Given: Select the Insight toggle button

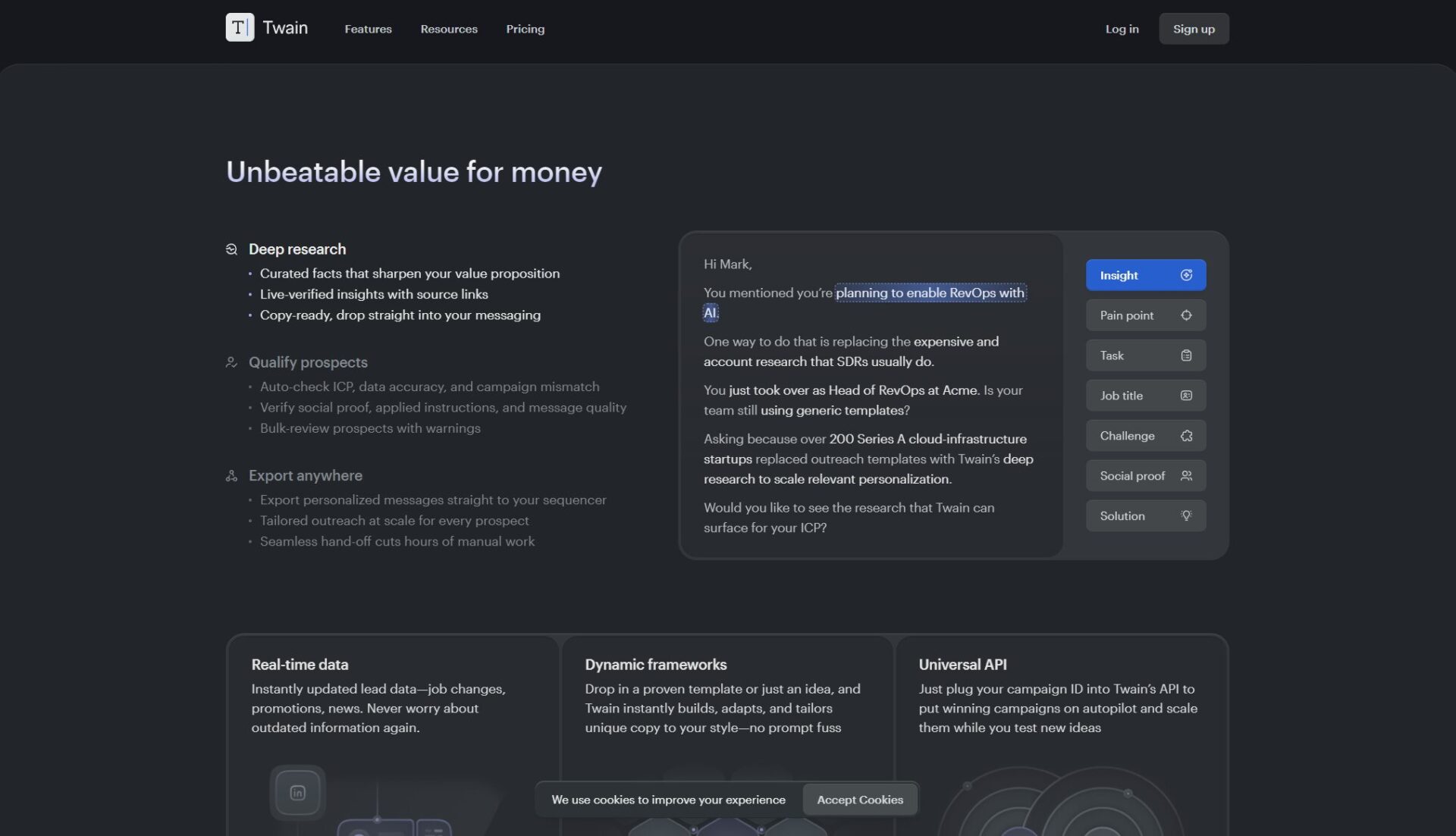Looking at the screenshot, I should pyautogui.click(x=1145, y=275).
